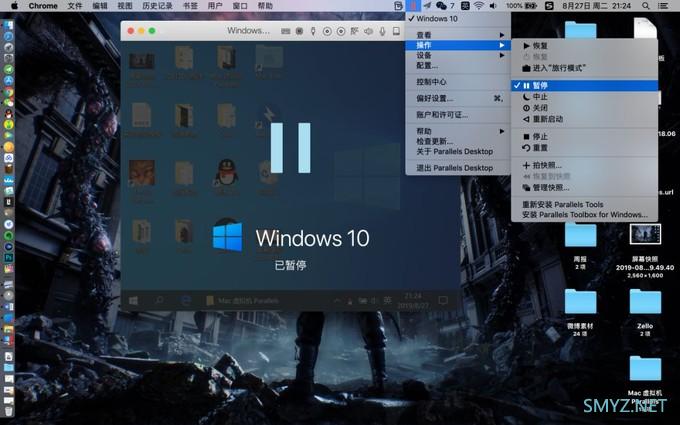
Task: Choose 配置... from Parallels menu
Action: 458,65
